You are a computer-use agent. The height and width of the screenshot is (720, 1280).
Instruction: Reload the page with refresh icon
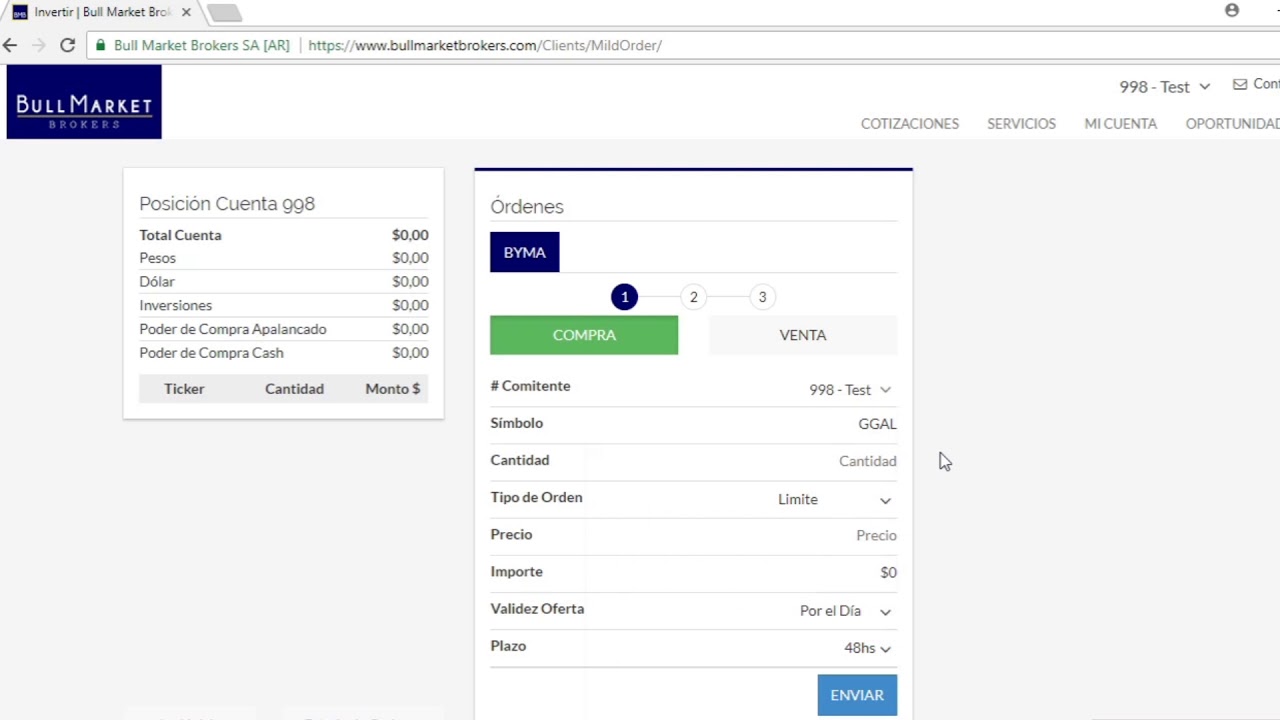click(x=67, y=45)
